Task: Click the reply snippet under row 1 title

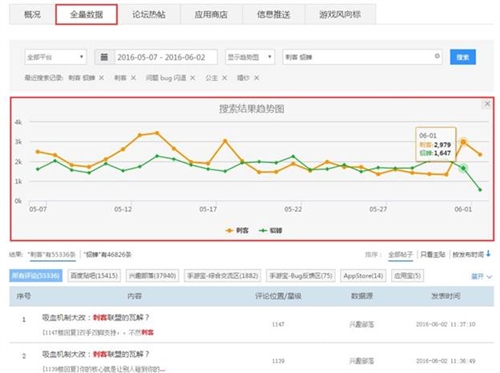Action: (x=98, y=332)
